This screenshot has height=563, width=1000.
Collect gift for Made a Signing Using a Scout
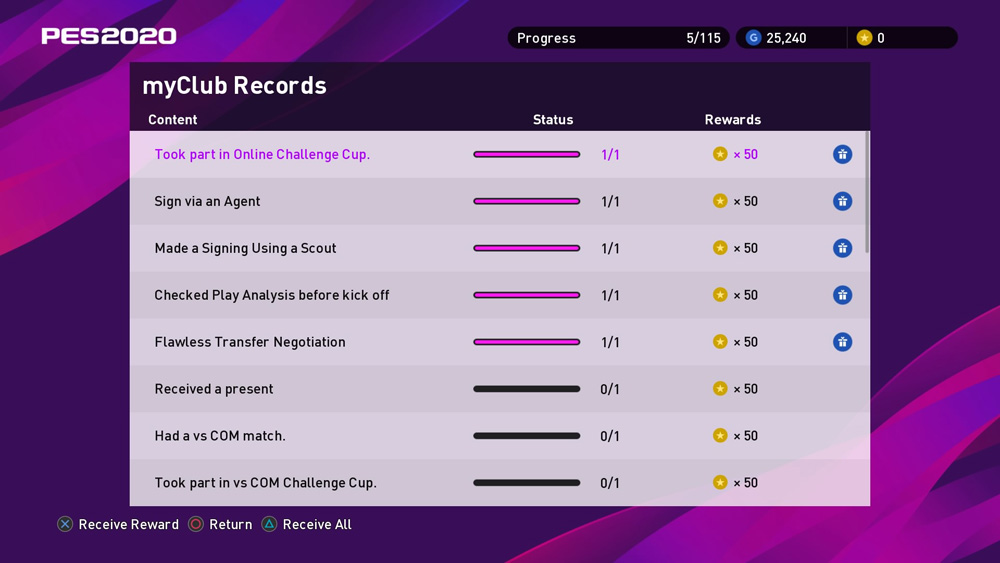coord(842,248)
